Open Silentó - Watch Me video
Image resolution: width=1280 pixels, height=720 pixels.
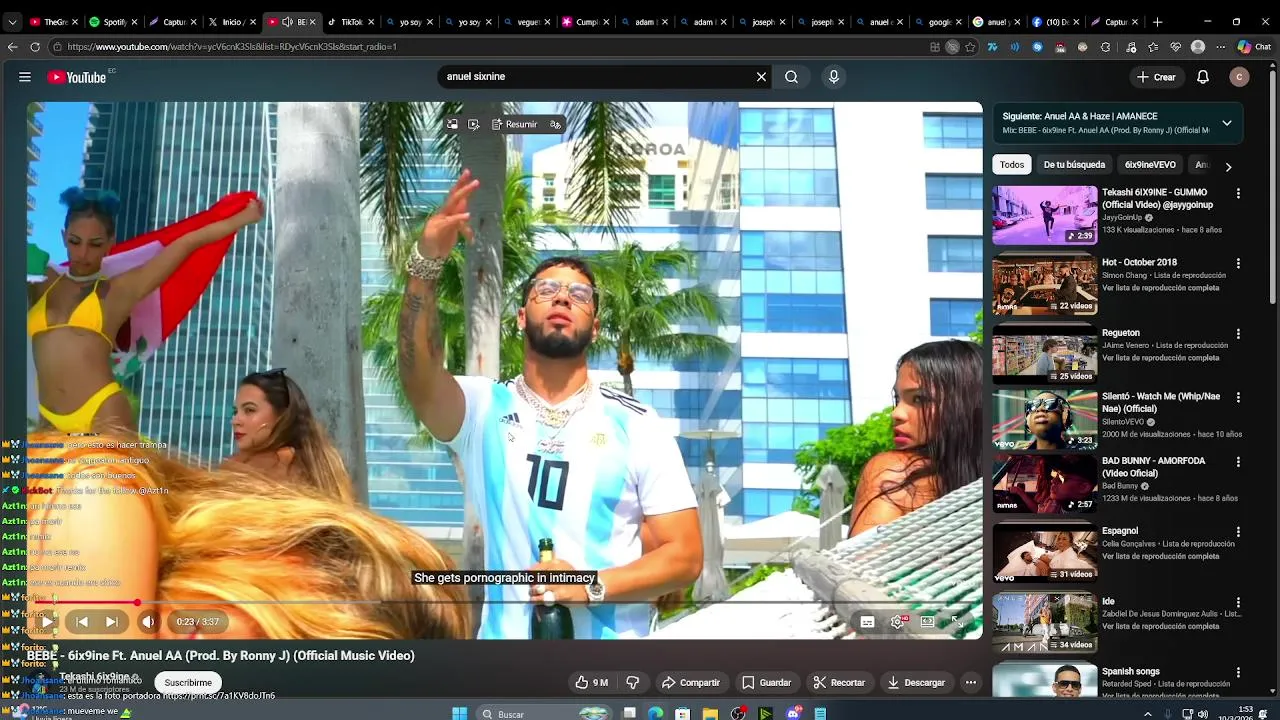coord(1045,419)
